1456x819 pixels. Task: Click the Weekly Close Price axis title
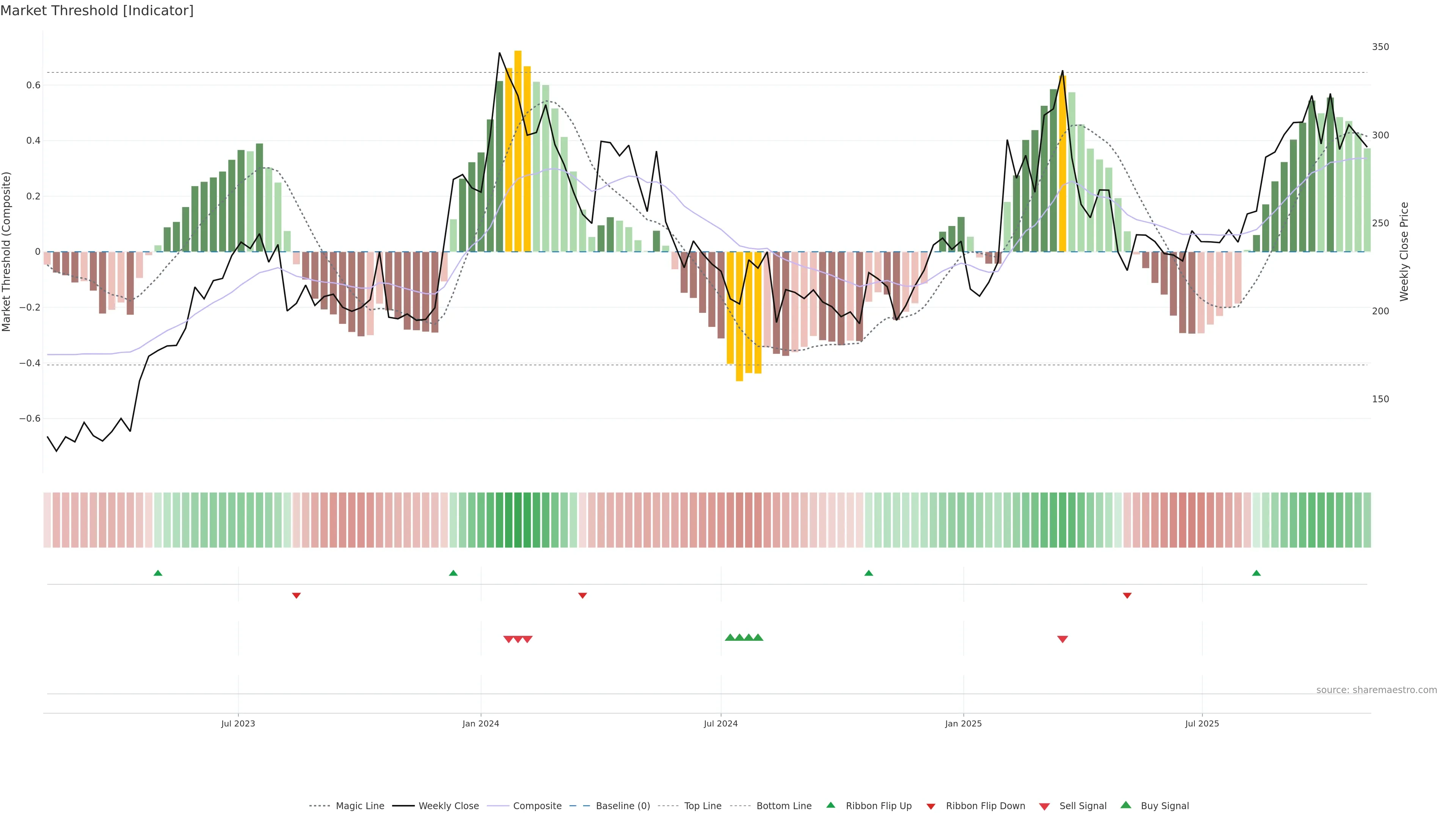(x=1404, y=251)
